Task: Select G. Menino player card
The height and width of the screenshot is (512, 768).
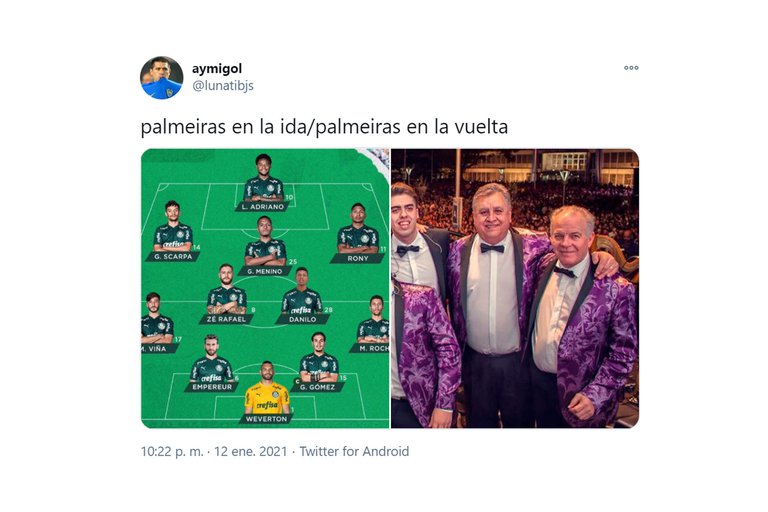Action: tap(265, 246)
